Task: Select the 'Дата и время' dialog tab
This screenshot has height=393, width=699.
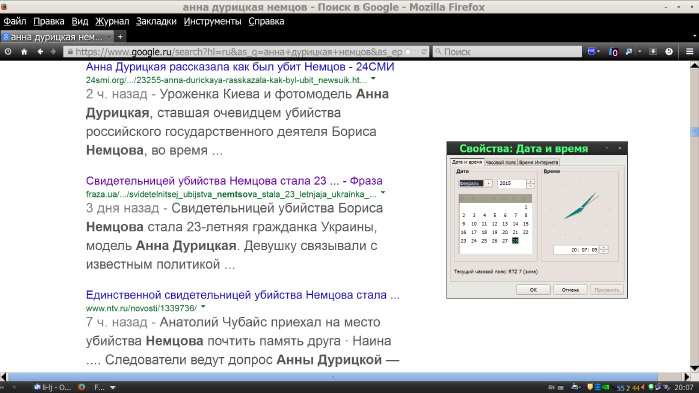Action: click(x=467, y=162)
